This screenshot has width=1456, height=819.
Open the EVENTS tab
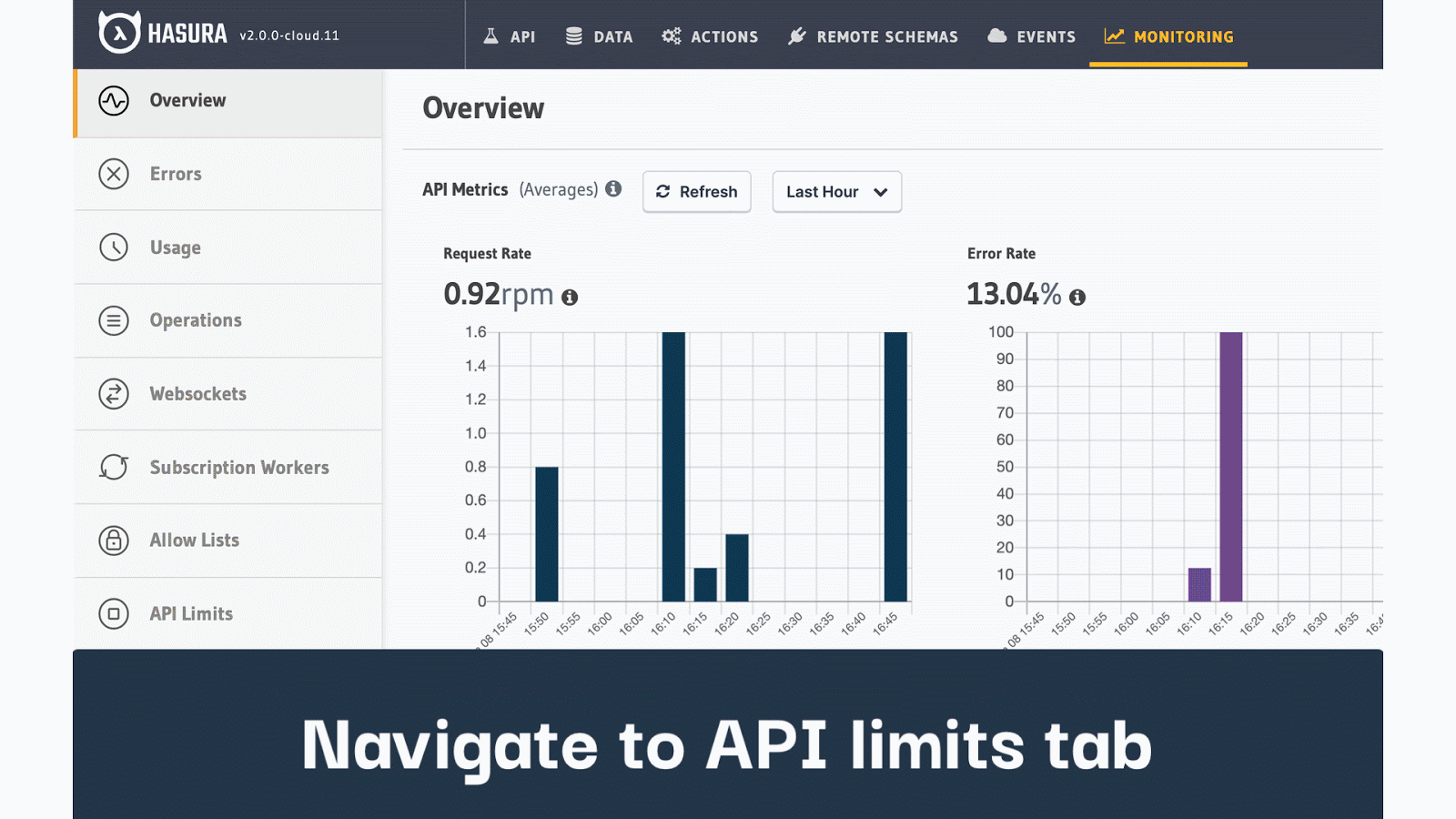point(1031,36)
